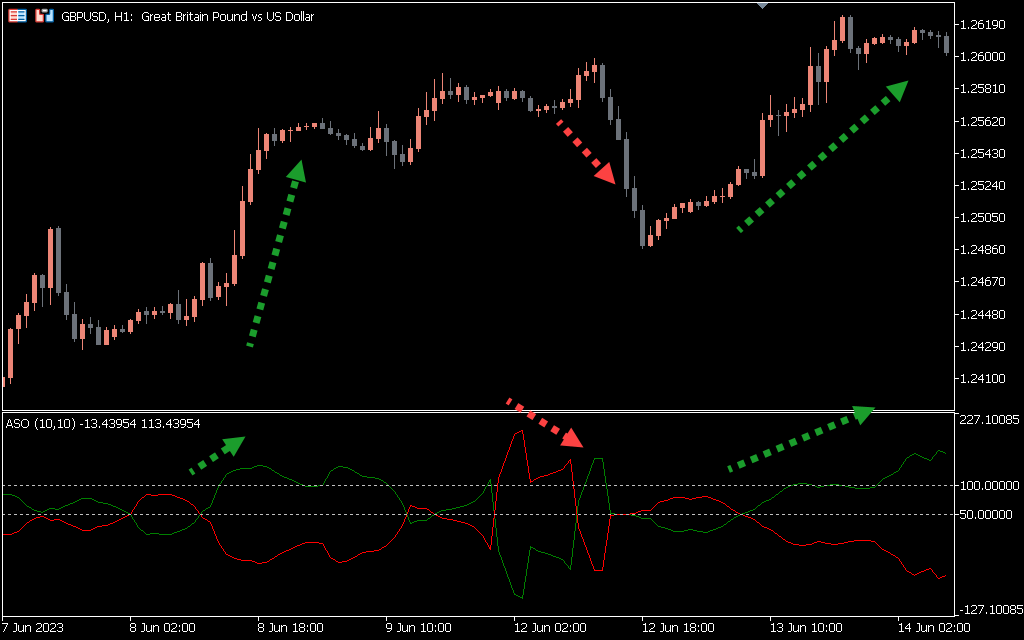Click the green arrow at indicator window right
This screenshot has width=1024, height=640.
point(800,439)
